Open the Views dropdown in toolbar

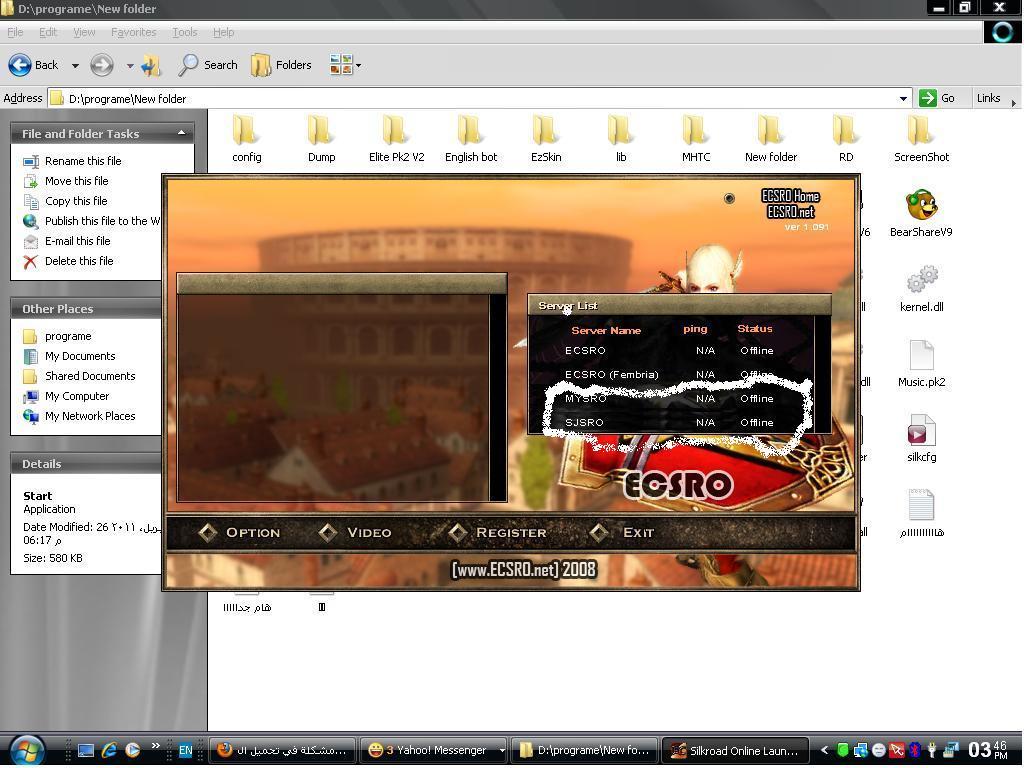[345, 66]
